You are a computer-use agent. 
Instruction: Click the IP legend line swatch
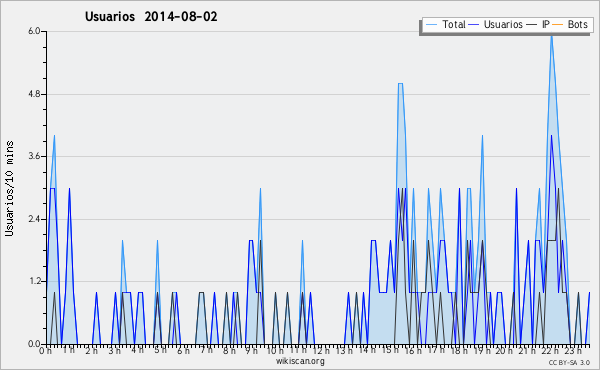tap(532, 25)
